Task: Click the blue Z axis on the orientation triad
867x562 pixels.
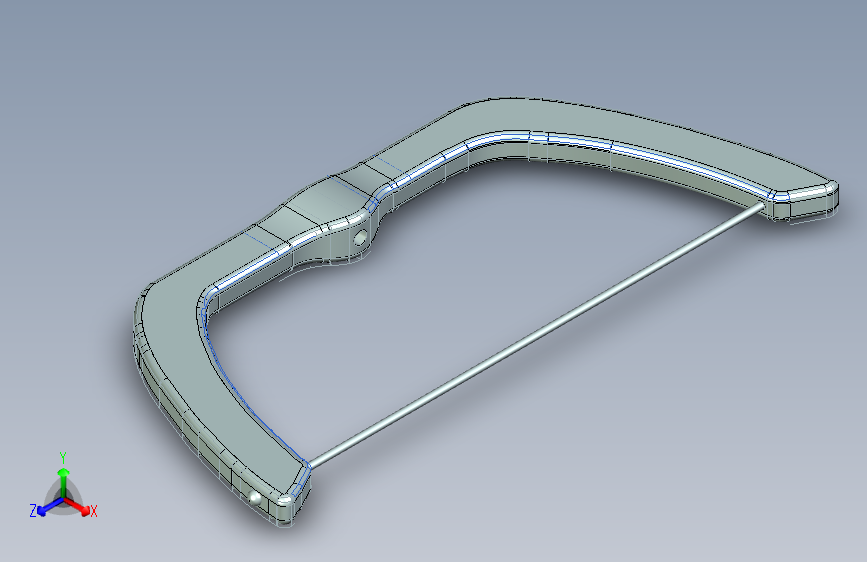Action: [50, 507]
